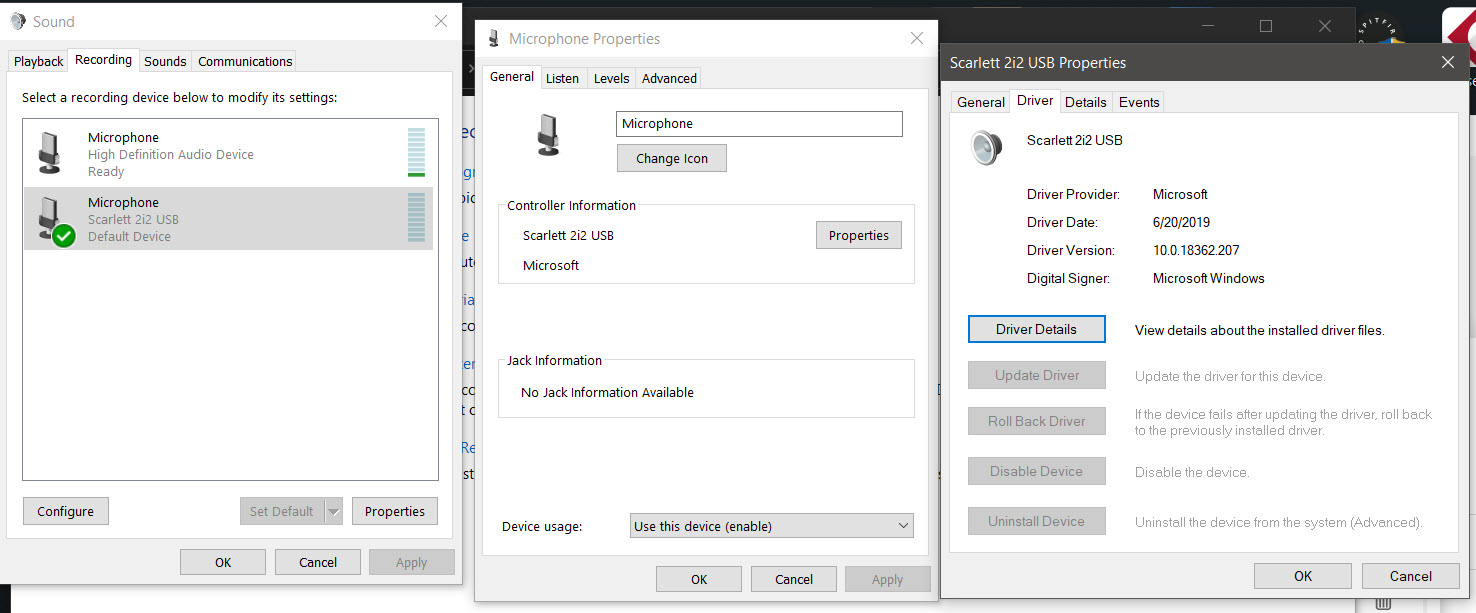This screenshot has width=1476, height=613.
Task: Switch to the Events tab
Action: pyautogui.click(x=1139, y=102)
